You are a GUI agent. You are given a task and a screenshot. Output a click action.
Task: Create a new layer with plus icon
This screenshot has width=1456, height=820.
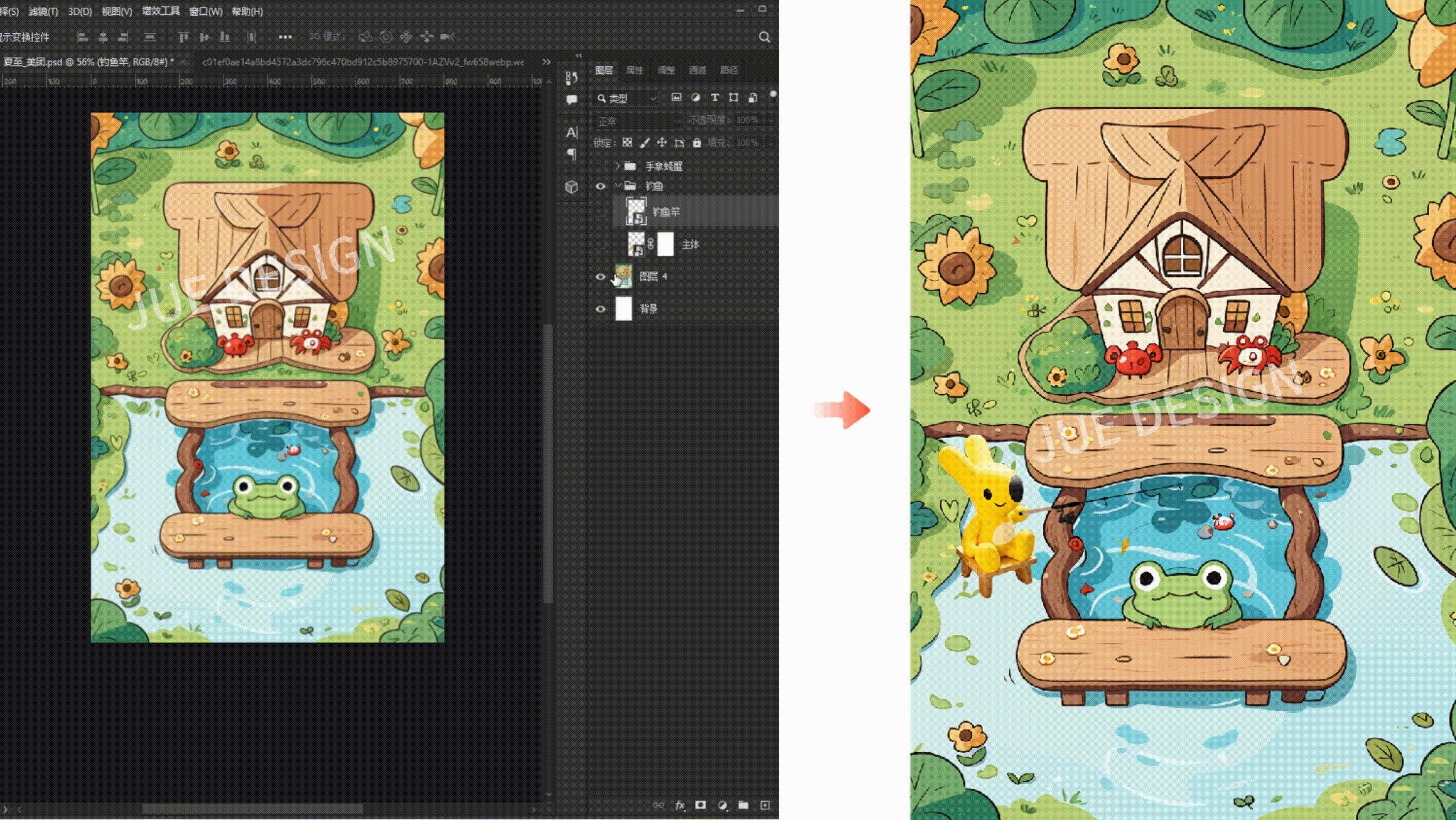pyautogui.click(x=765, y=805)
